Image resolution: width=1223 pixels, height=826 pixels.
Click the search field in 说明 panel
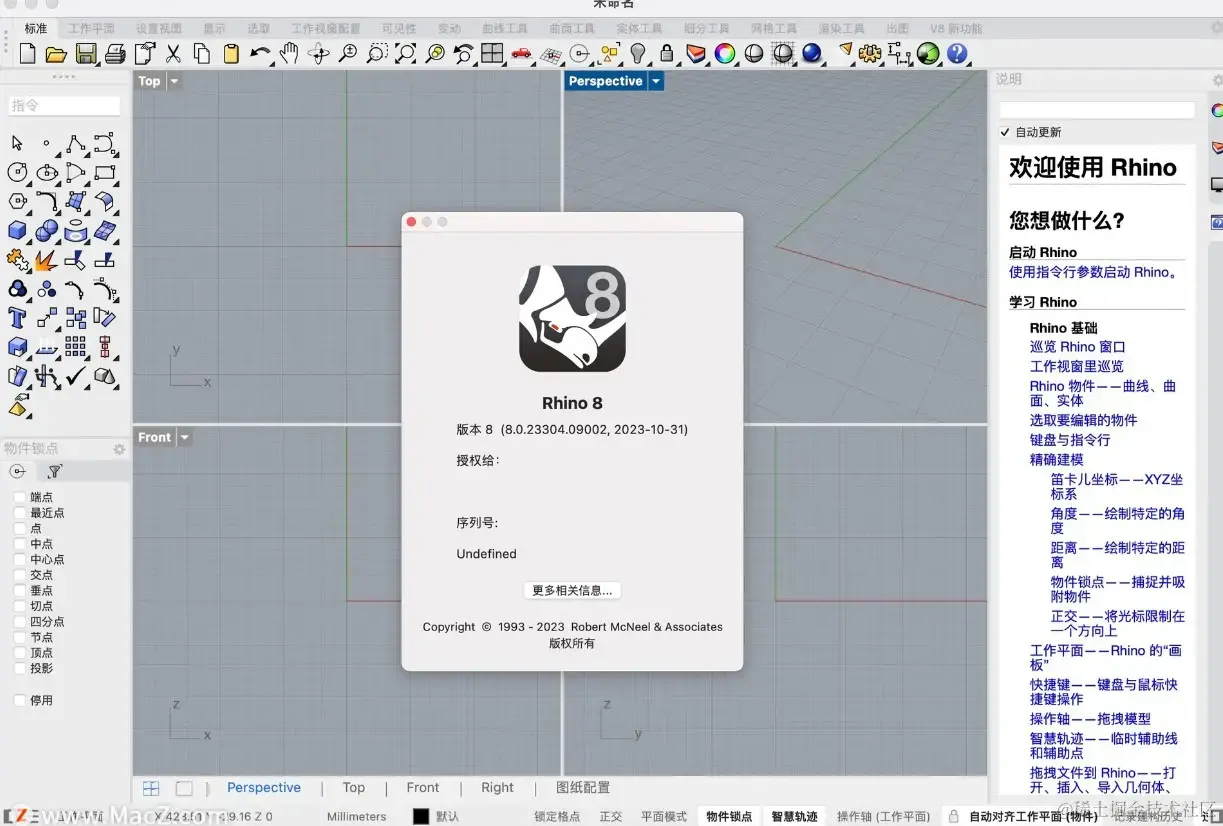[x=1097, y=110]
